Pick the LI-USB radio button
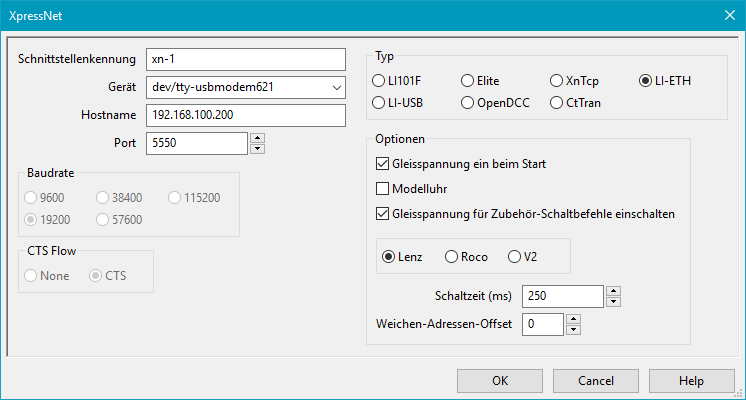Viewport: 746px width, 400px height. click(x=380, y=102)
